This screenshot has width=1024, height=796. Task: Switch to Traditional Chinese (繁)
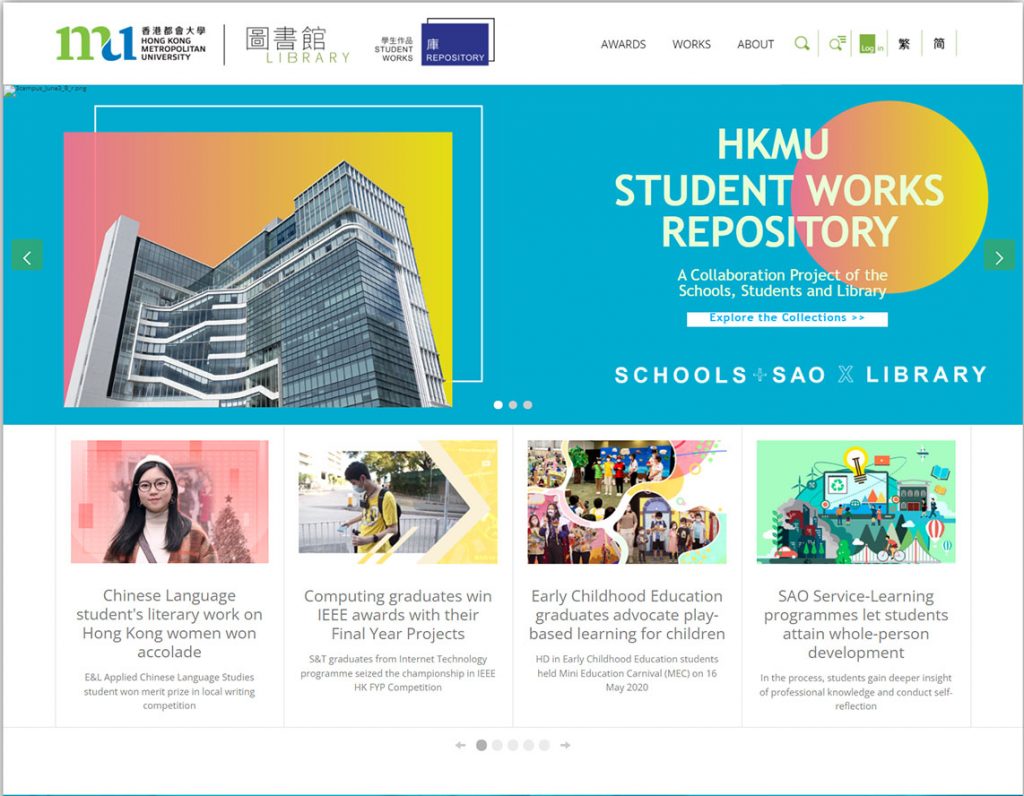pos(904,44)
